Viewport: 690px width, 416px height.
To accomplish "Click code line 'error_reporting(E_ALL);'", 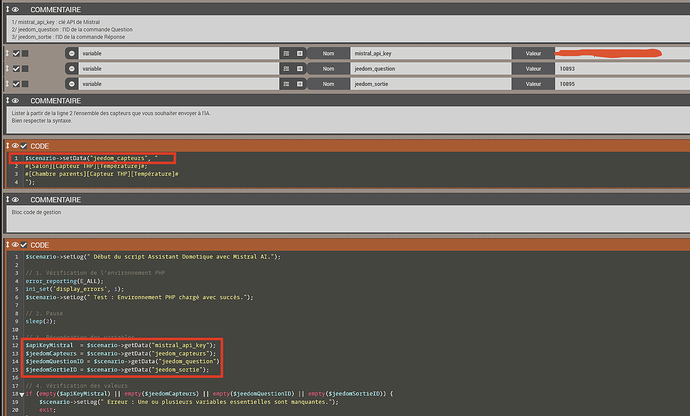I will [64, 281].
